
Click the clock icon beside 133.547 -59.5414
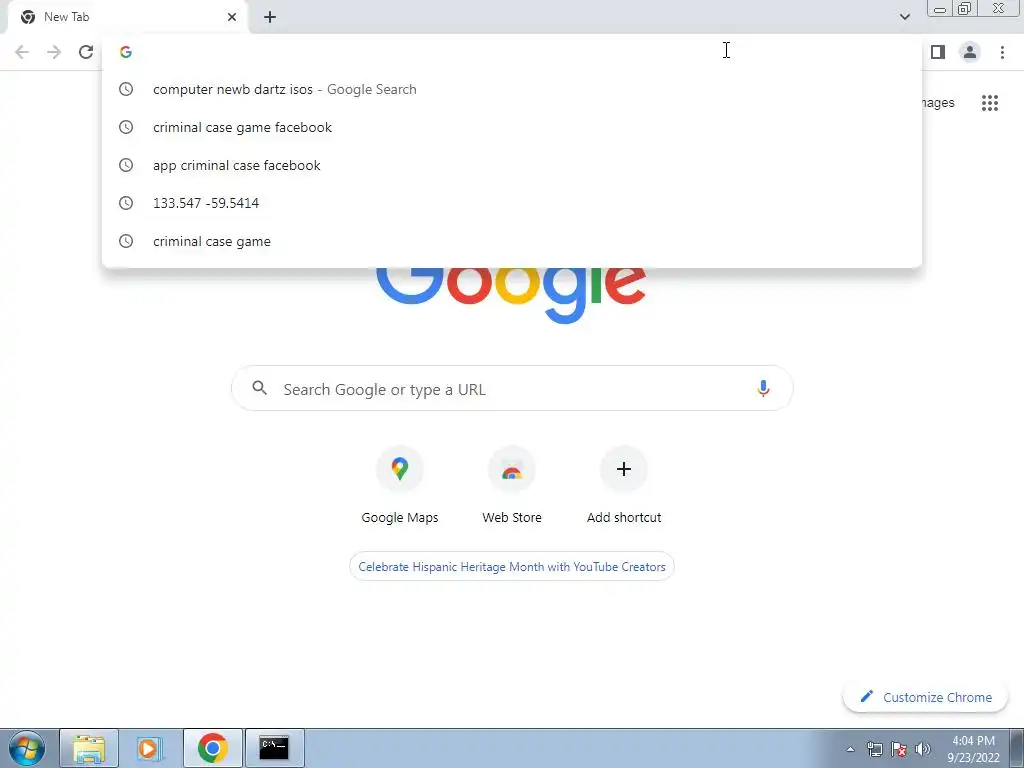tap(126, 203)
